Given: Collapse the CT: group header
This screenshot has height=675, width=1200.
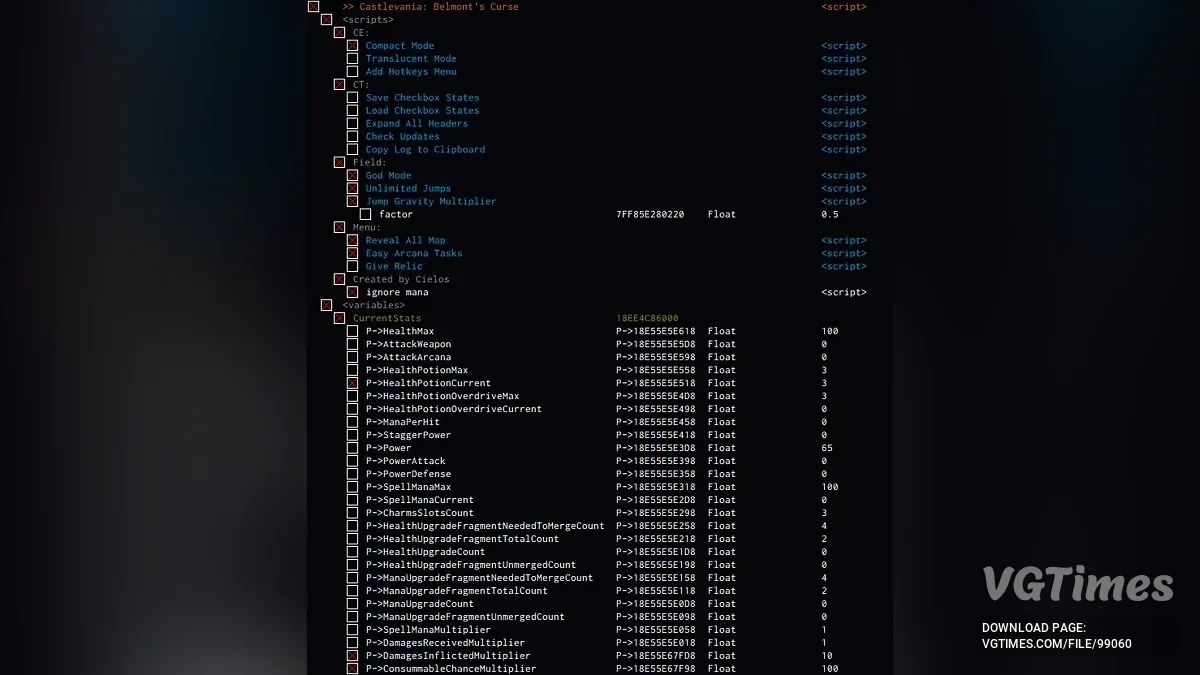Looking at the screenshot, I should pyautogui.click(x=339, y=85).
